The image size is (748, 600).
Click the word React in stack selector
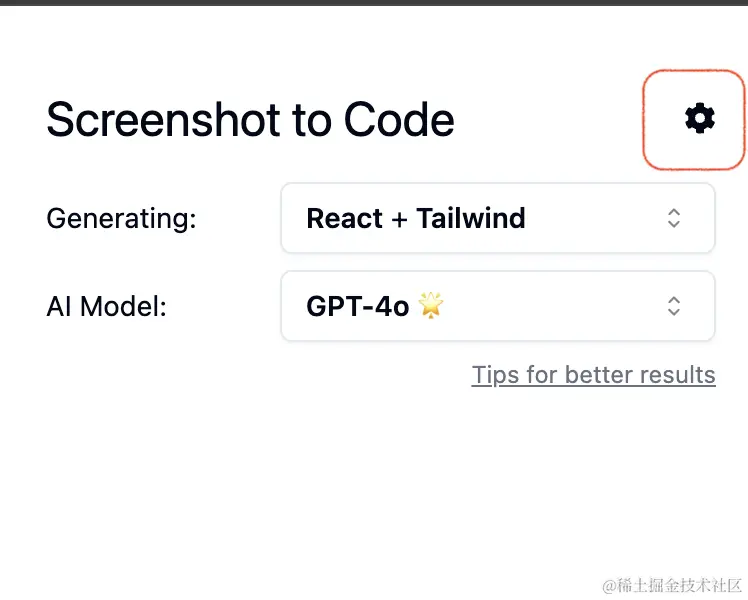point(344,218)
